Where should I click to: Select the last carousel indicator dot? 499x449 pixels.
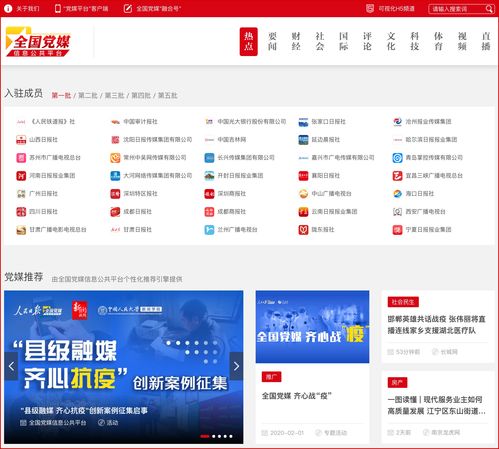pyautogui.click(x=231, y=436)
